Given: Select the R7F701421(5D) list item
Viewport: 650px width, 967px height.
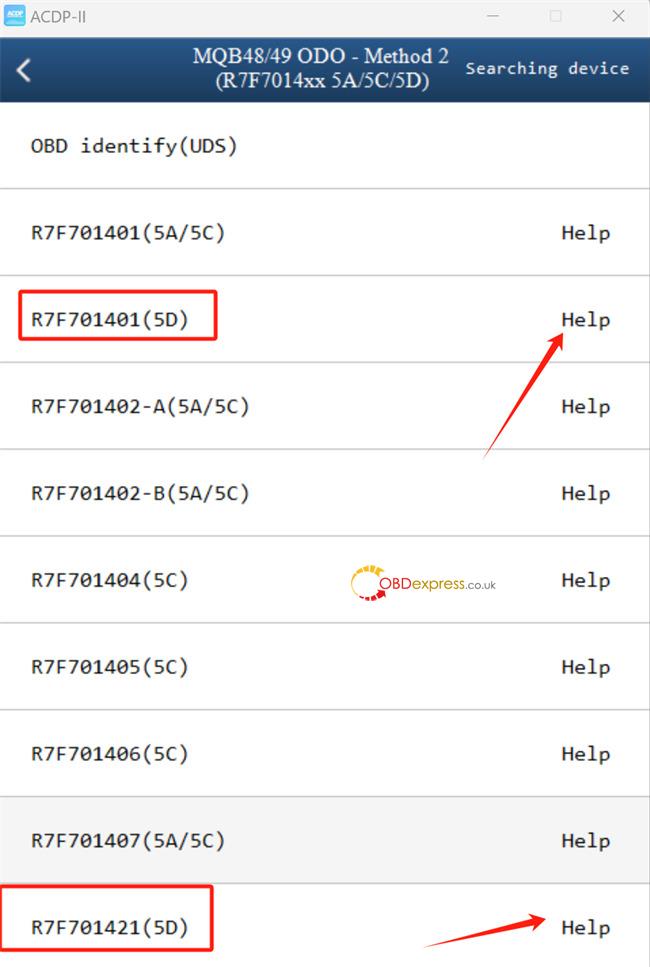Looking at the screenshot, I should 325,926.
